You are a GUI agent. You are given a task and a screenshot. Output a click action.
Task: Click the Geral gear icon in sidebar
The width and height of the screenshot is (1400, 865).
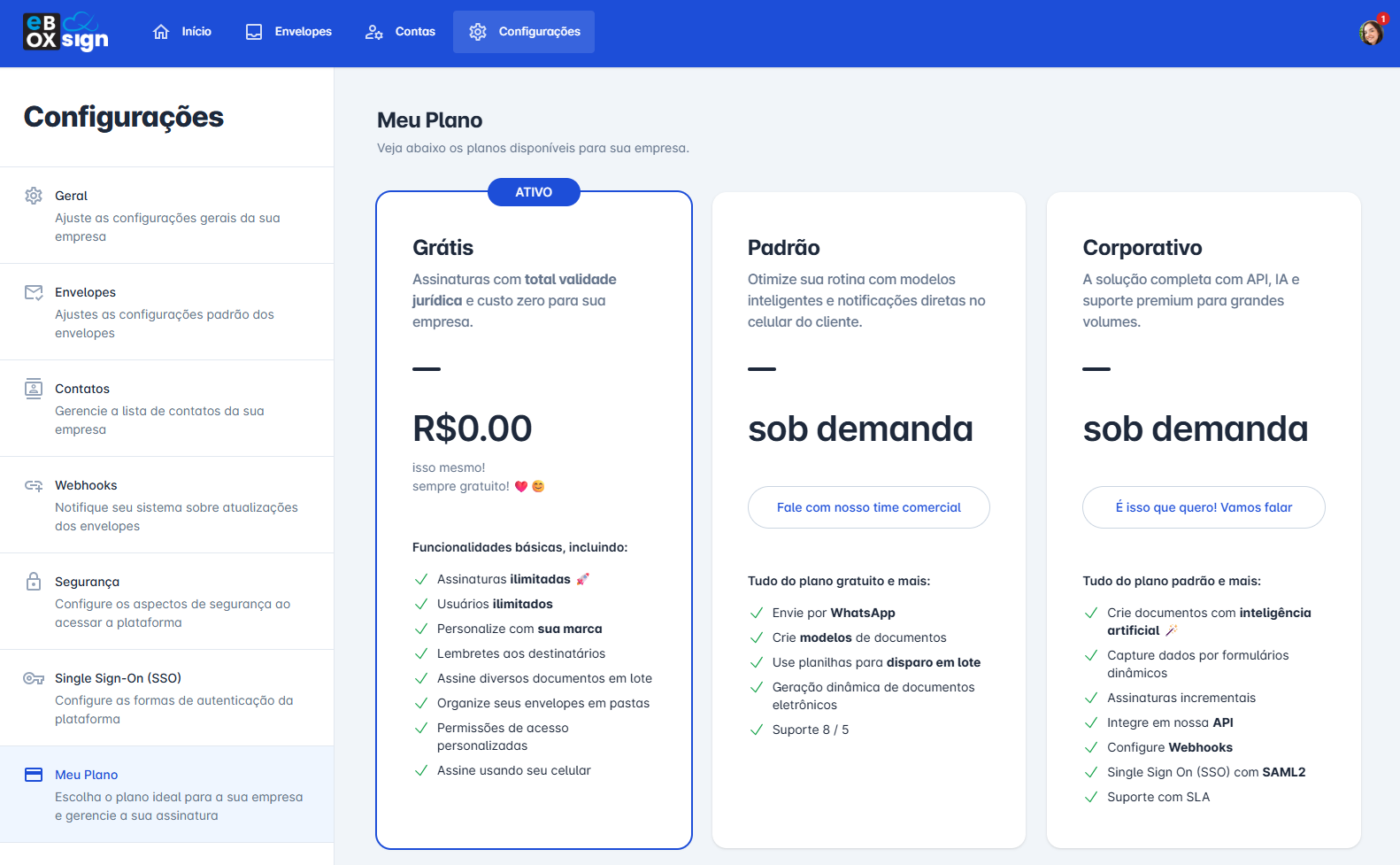click(34, 196)
